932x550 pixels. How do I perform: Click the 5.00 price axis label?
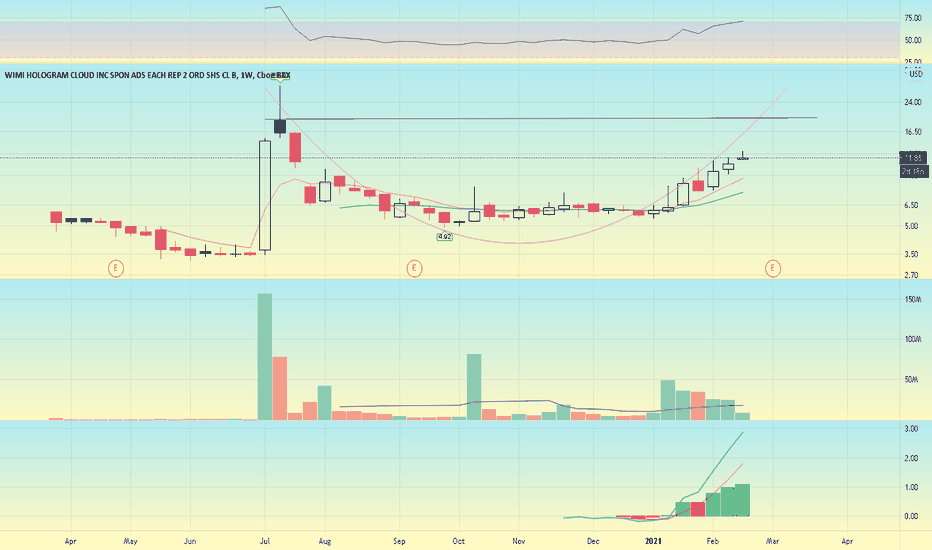tap(912, 226)
